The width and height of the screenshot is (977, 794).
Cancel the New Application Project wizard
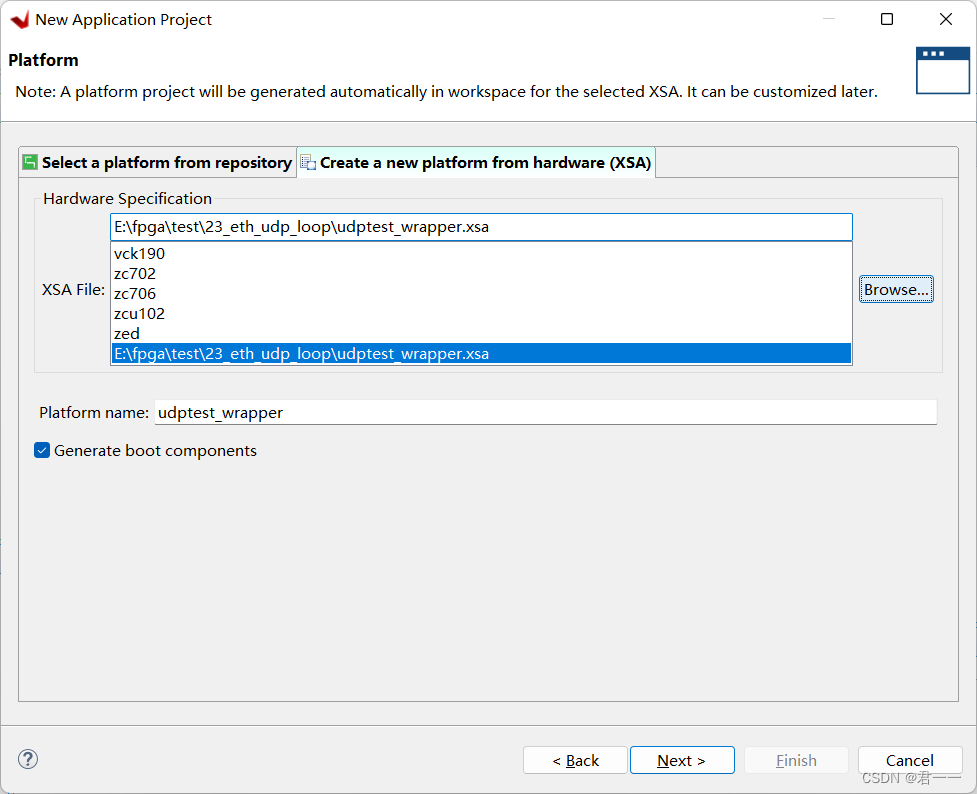910,760
